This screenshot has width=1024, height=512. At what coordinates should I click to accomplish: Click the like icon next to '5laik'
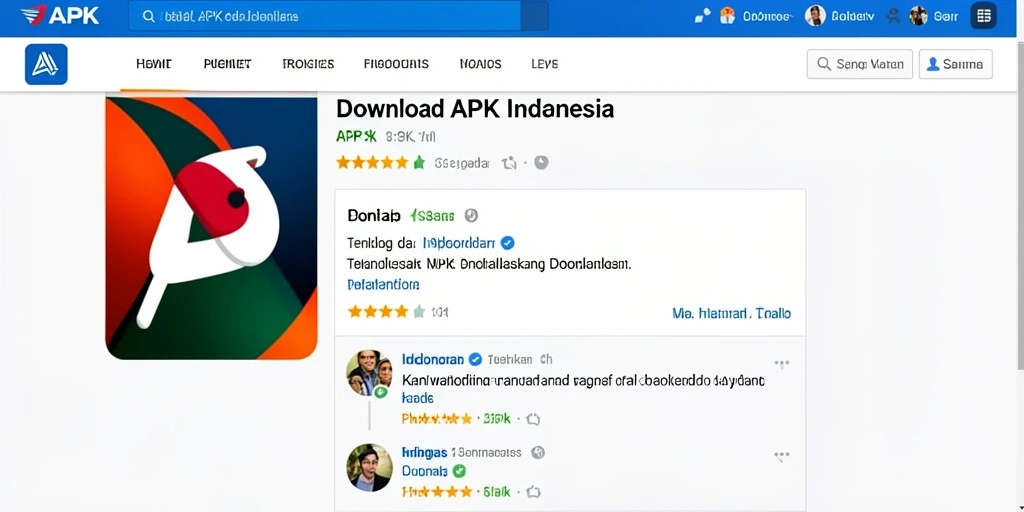533,491
